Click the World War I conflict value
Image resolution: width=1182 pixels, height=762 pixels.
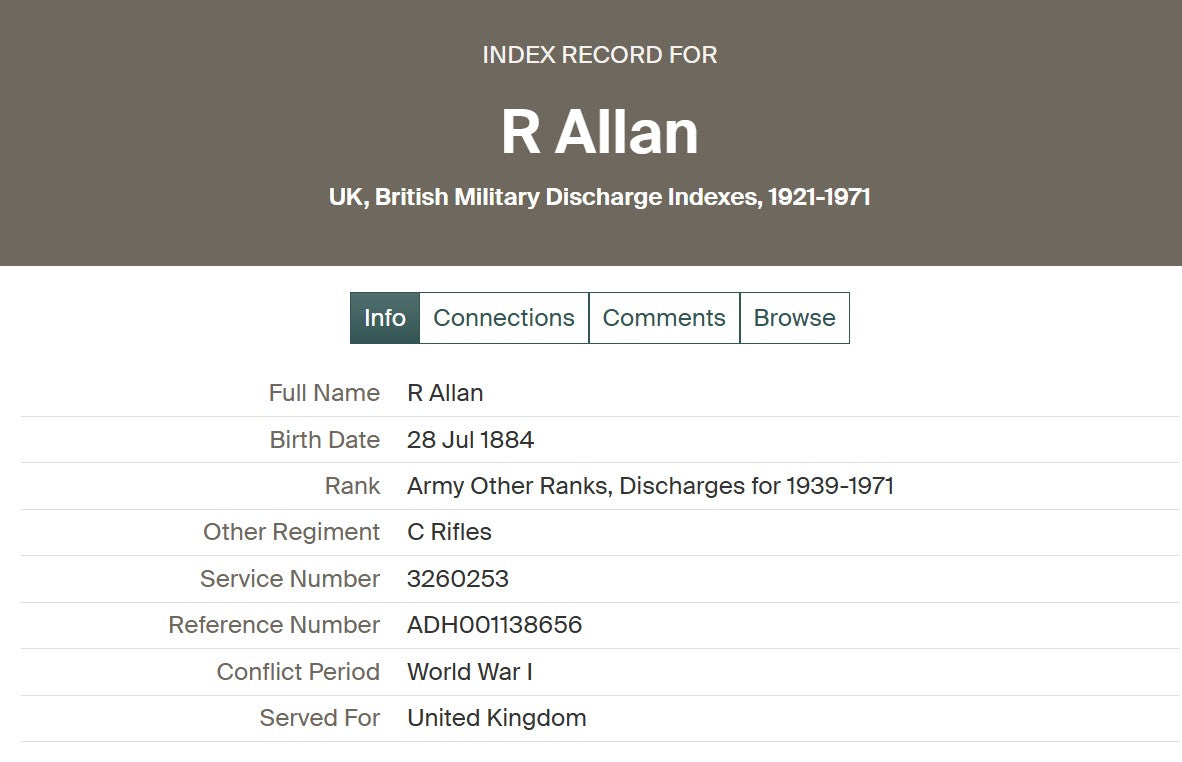pyautogui.click(x=469, y=672)
